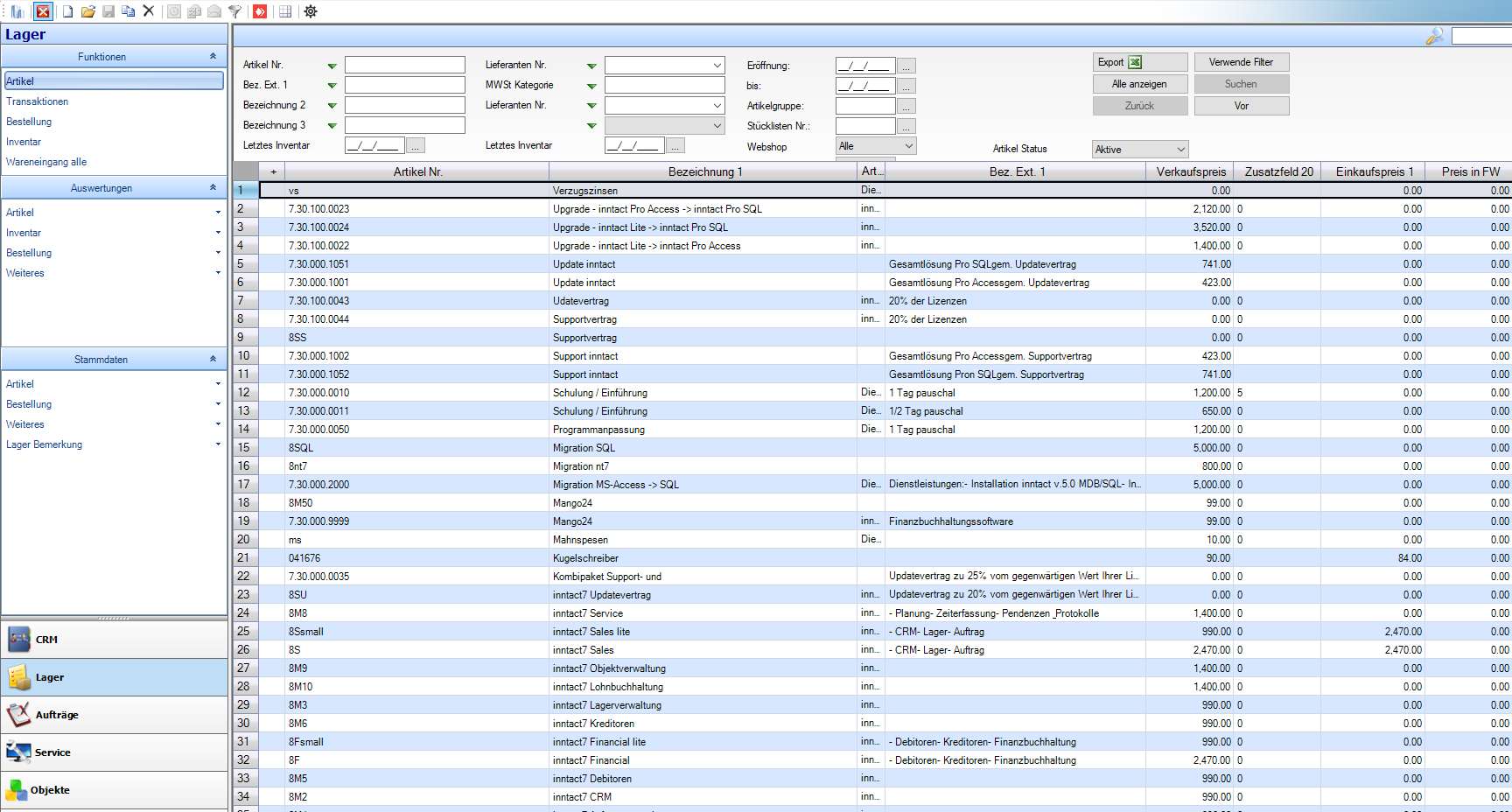Click the red AnyDesk arrows icon
The width and height of the screenshot is (1512, 812).
pos(260,11)
